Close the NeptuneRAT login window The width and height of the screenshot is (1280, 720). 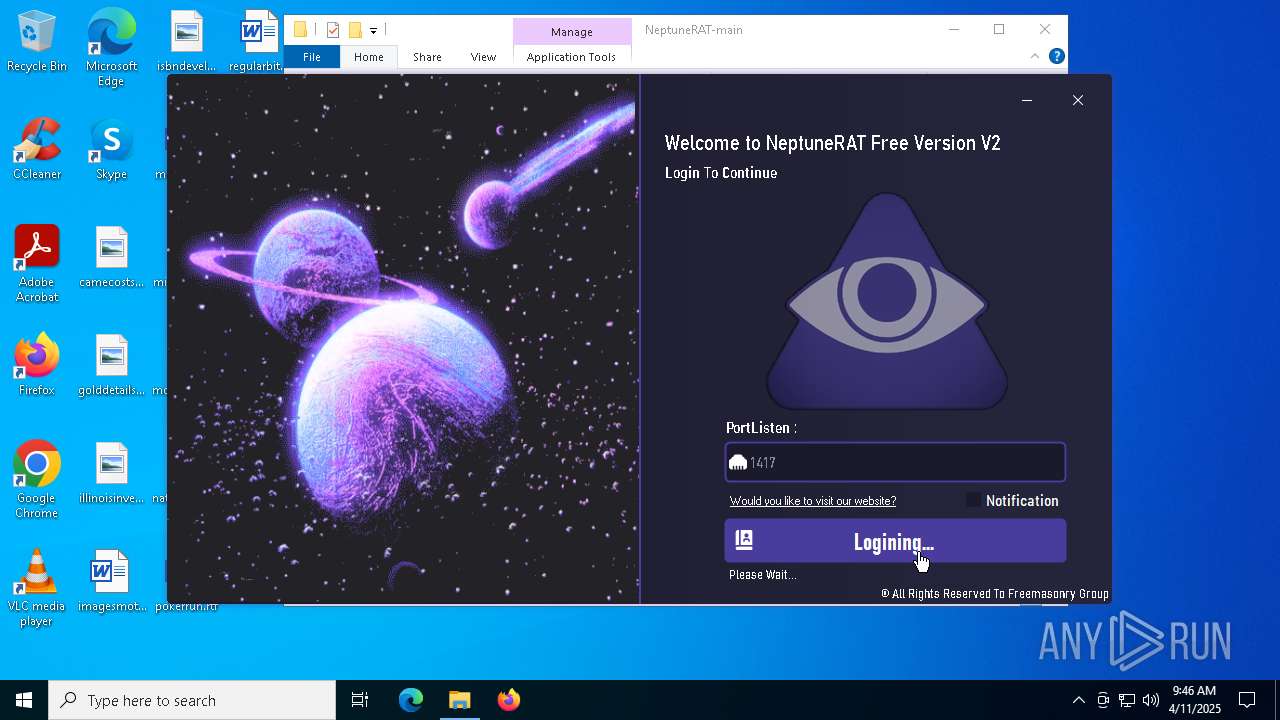point(1077,100)
